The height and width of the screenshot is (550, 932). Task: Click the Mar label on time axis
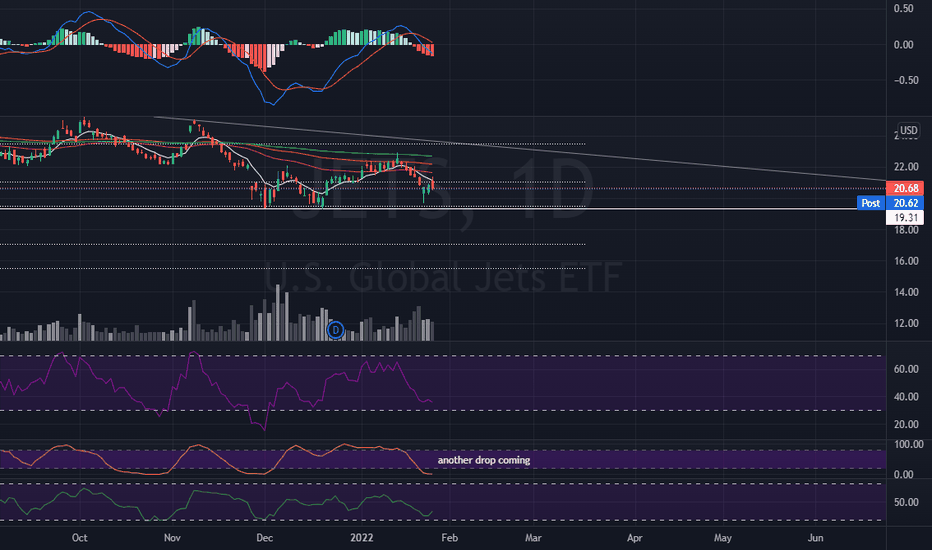[533, 538]
